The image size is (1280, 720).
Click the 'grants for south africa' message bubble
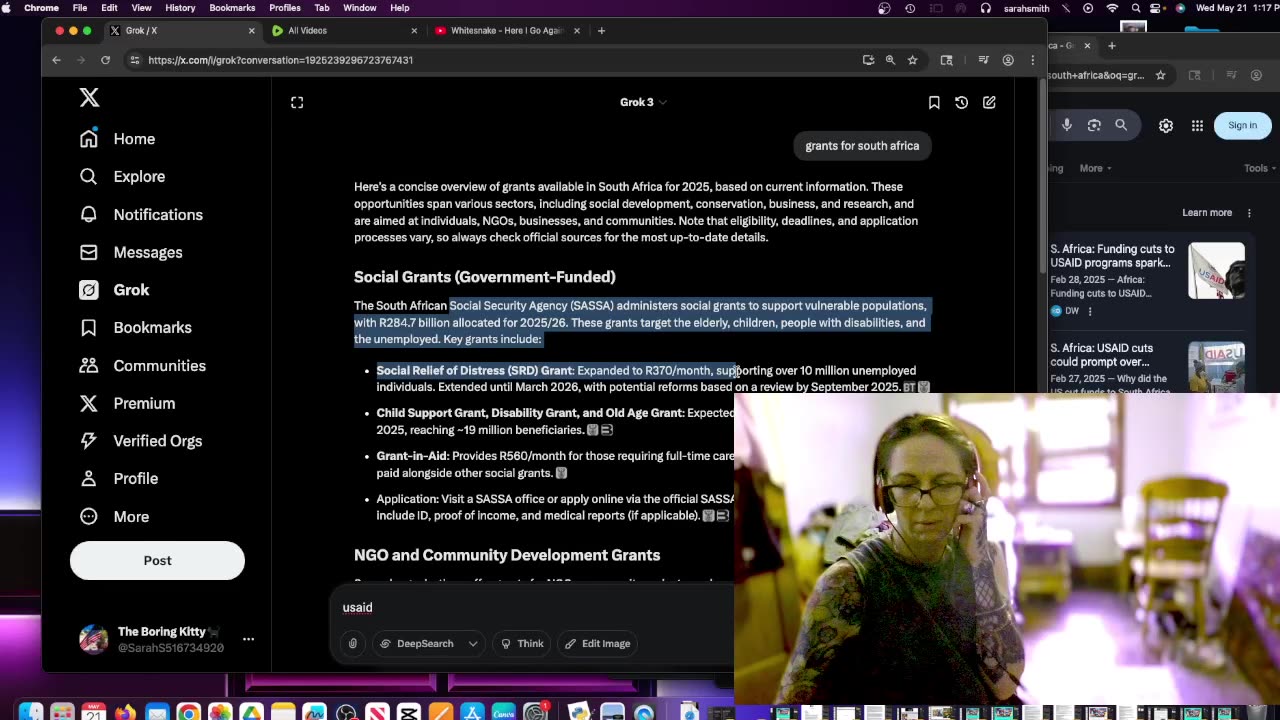click(862, 146)
